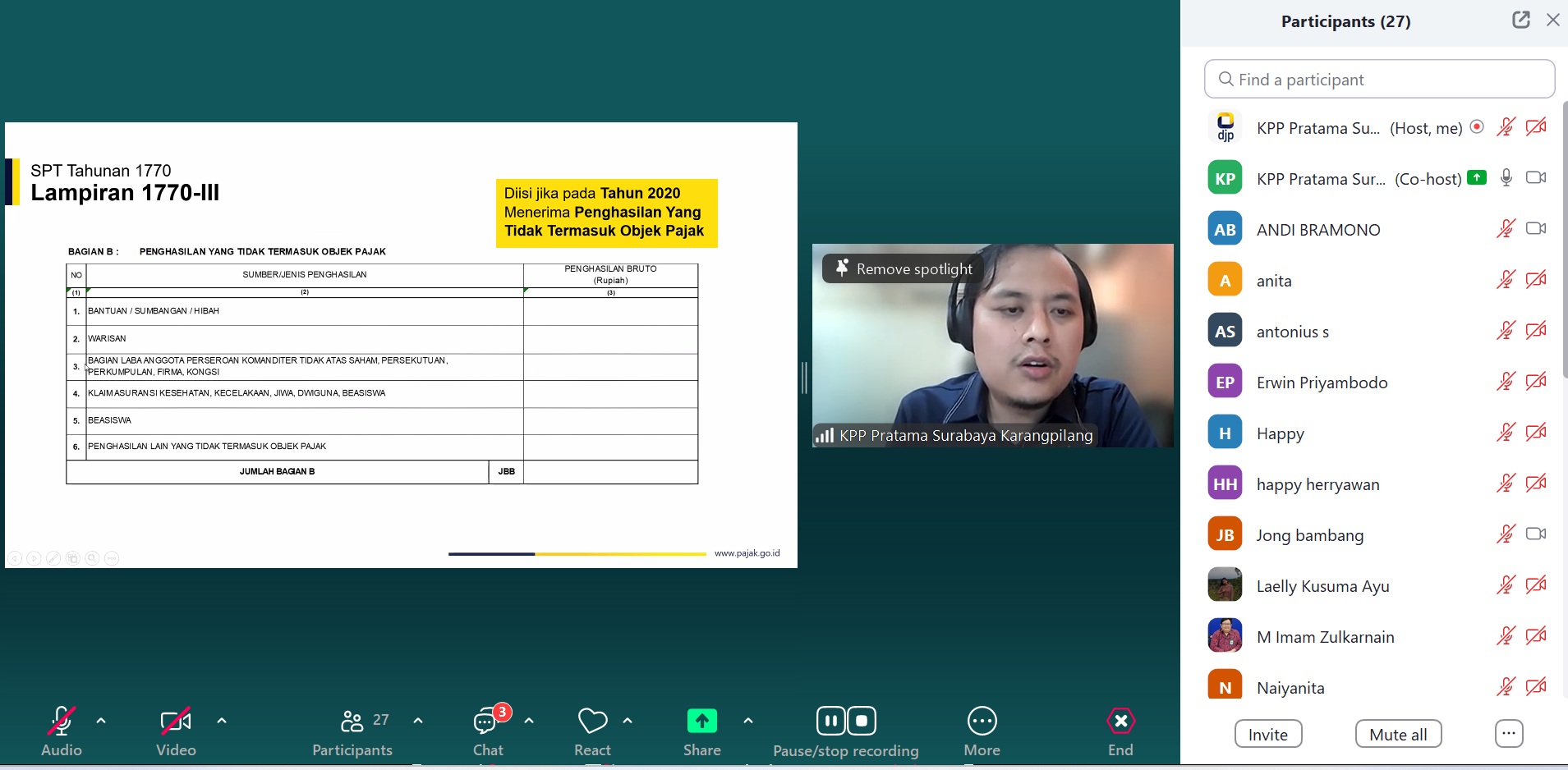Click the React heart icon
Screen dimensions: 1568x770
coord(592,722)
